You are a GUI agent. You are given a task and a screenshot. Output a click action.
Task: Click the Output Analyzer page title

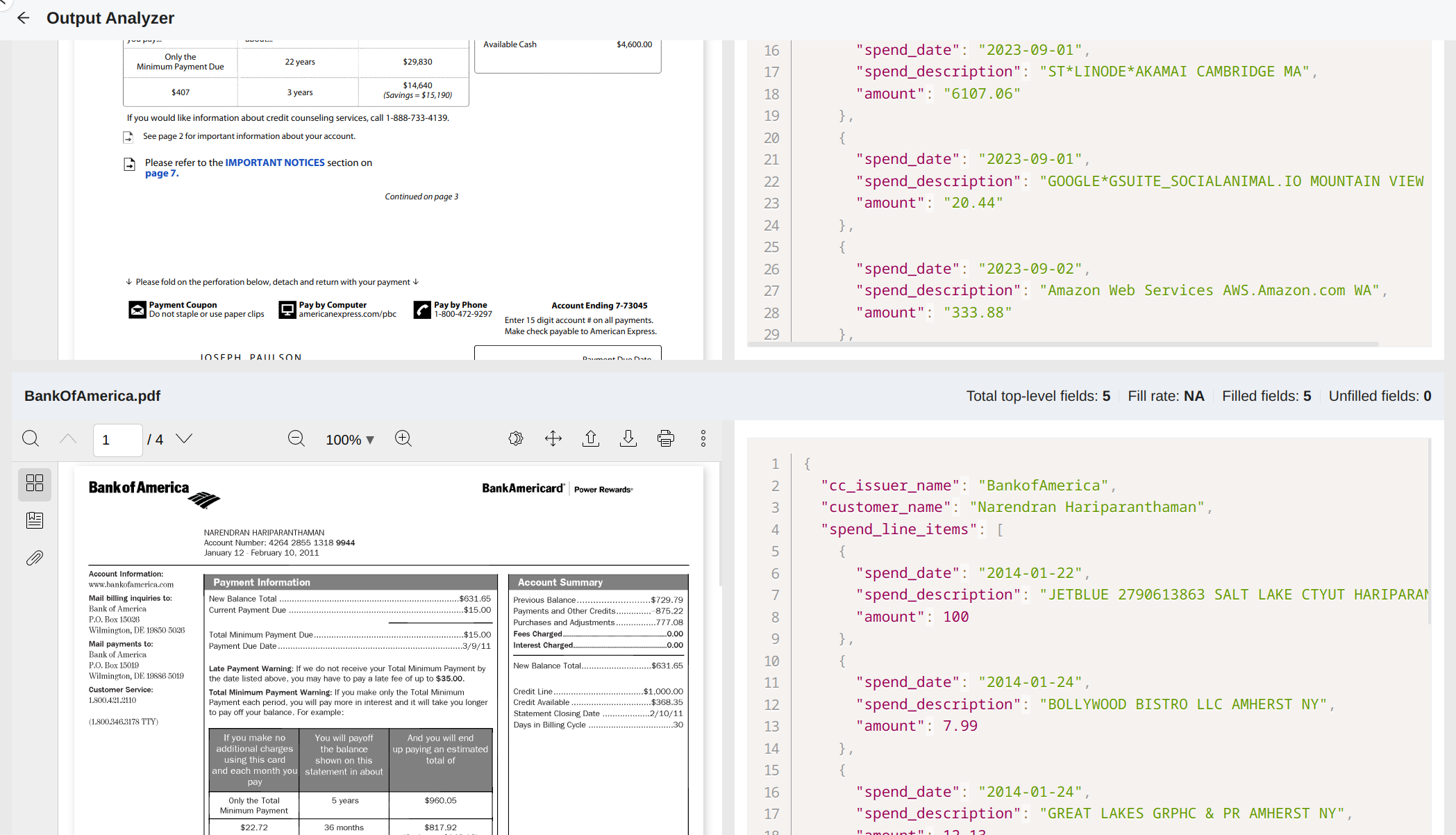[x=110, y=18]
